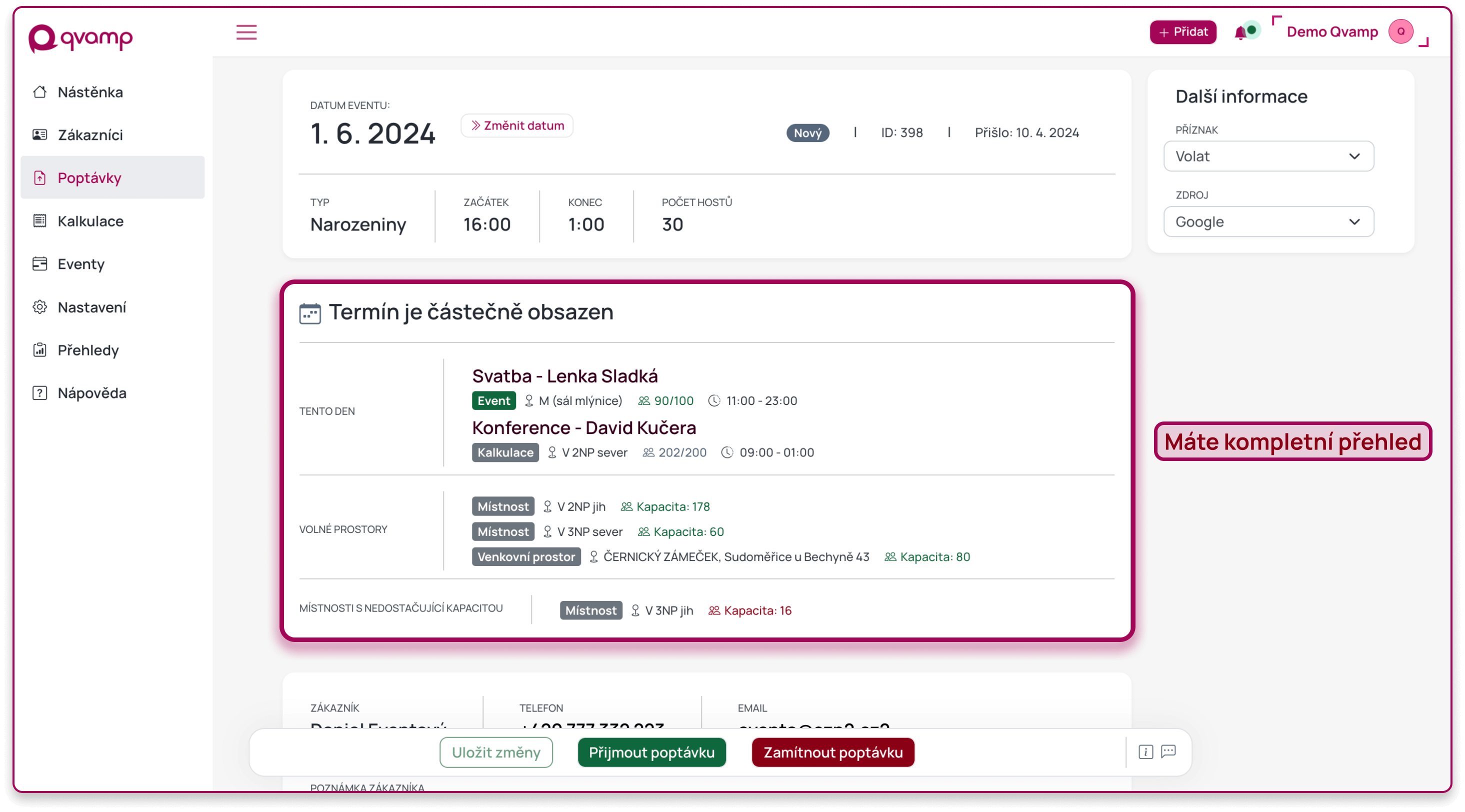
Task: Click the info icon bottom right
Action: point(1146,752)
